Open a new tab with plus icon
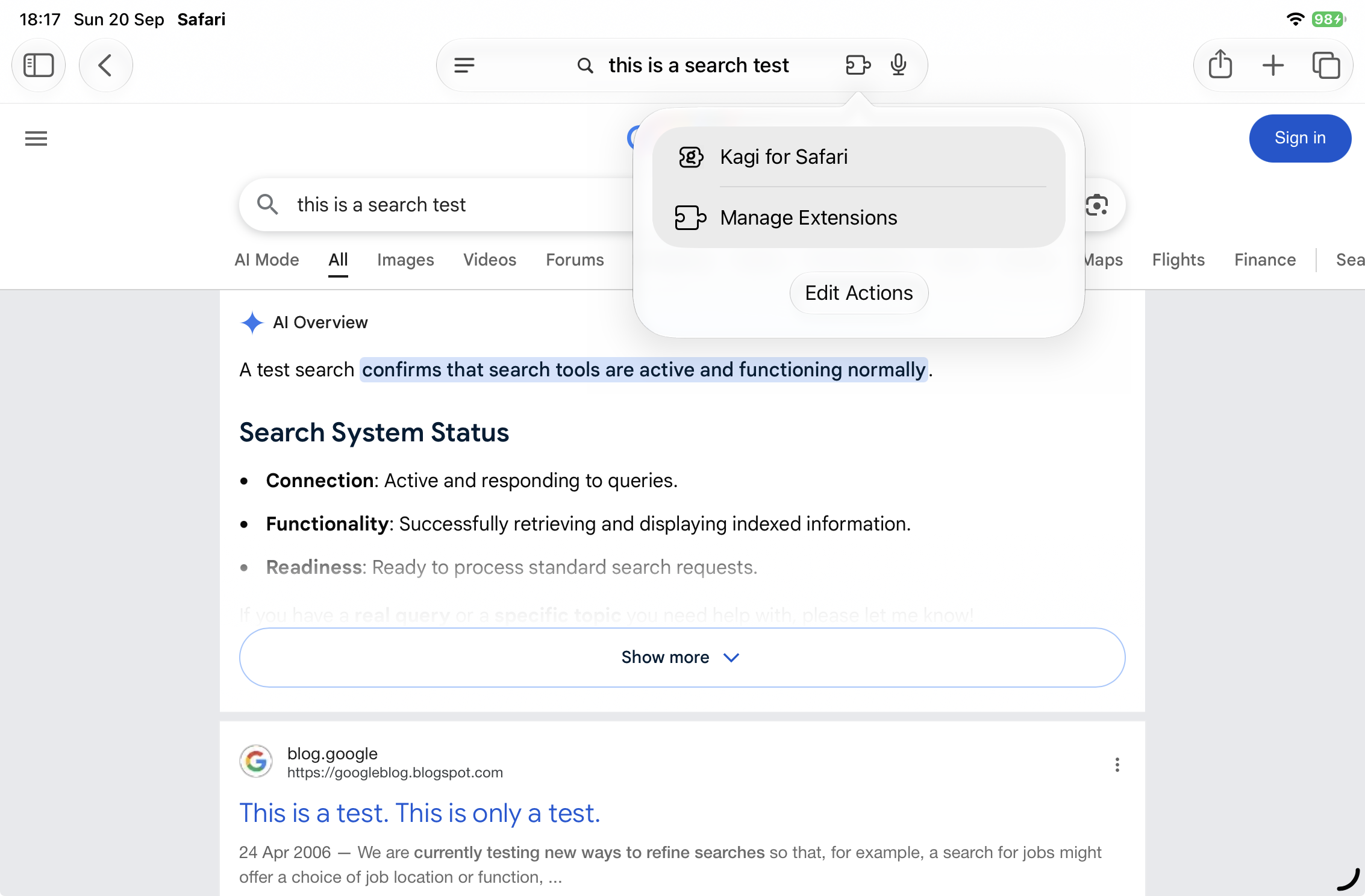Viewport: 1365px width, 896px height. [x=1273, y=65]
